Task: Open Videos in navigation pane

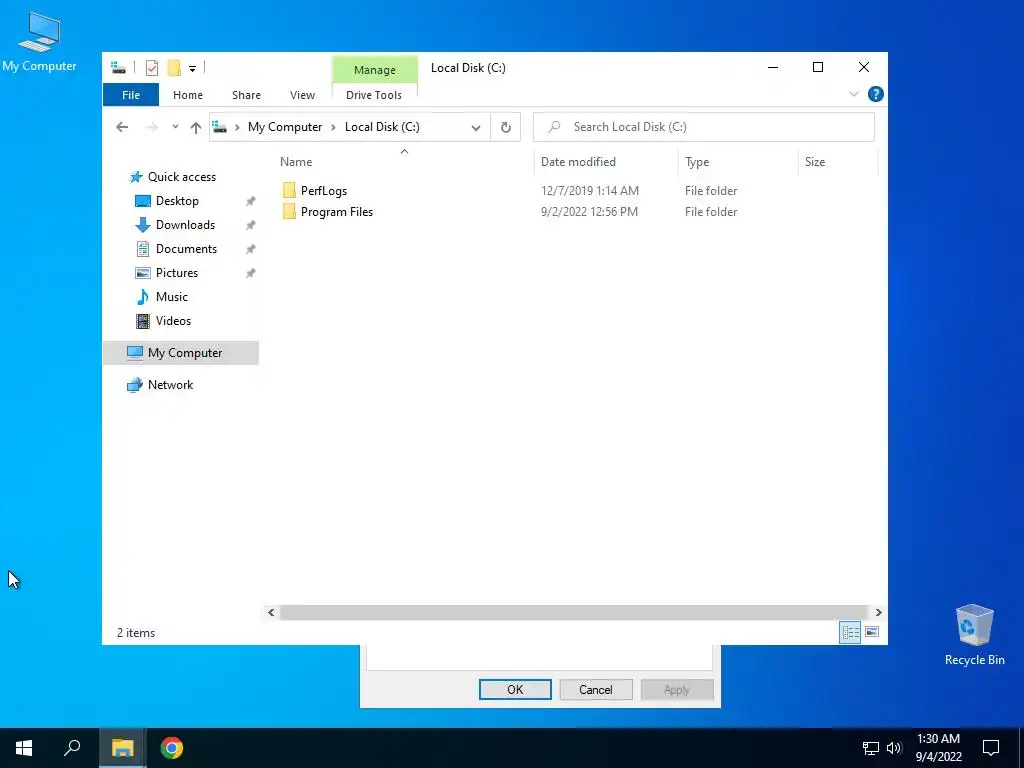Action: [173, 321]
